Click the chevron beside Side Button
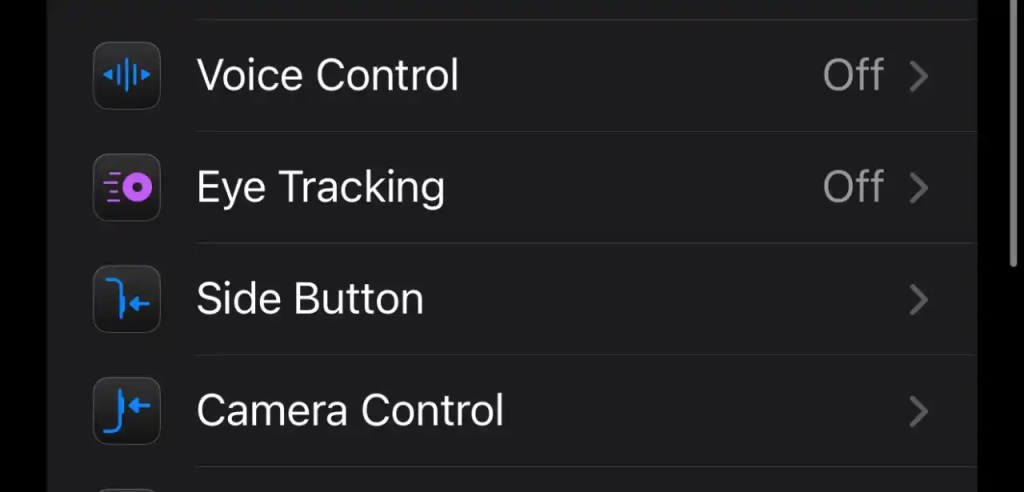The height and width of the screenshot is (492, 1024). point(919,299)
